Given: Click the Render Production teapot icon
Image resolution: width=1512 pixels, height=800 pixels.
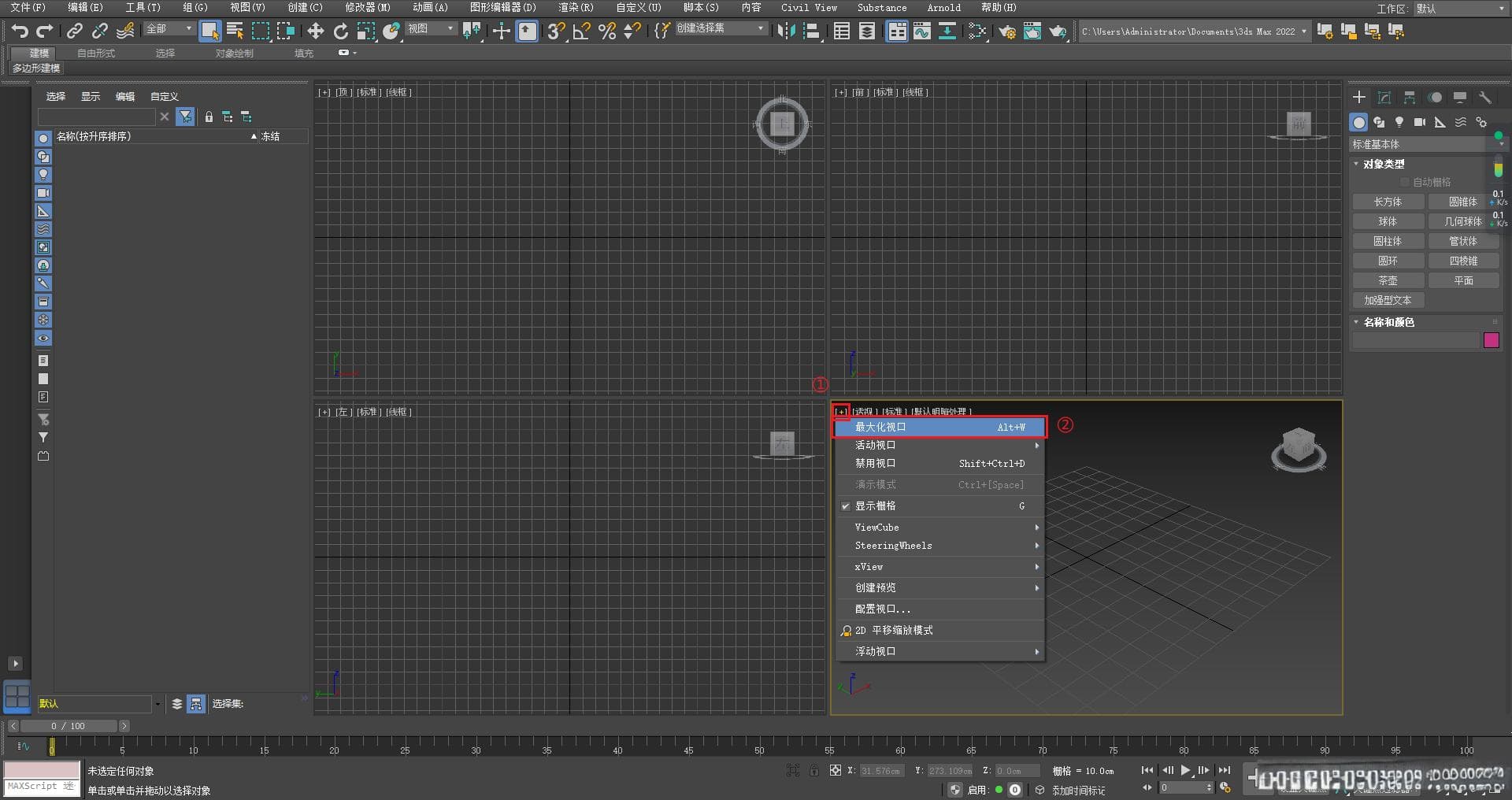Looking at the screenshot, I should (1058, 31).
